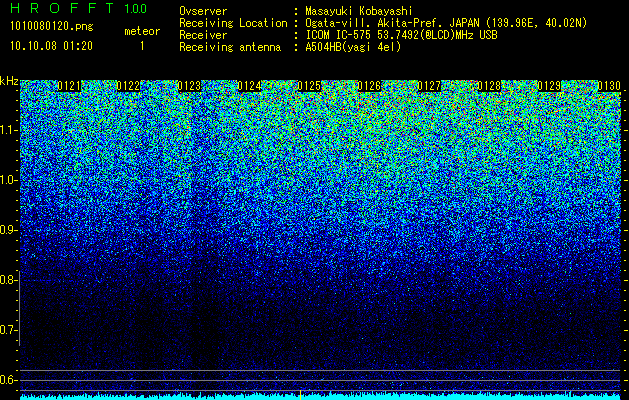Click the 0123 time marker label
This screenshot has width=629, height=400.
tap(189, 86)
